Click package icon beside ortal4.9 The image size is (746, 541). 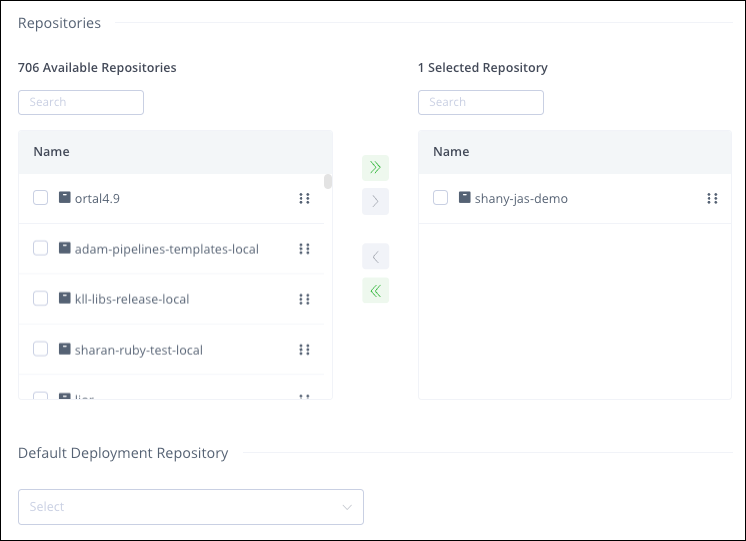[65, 197]
